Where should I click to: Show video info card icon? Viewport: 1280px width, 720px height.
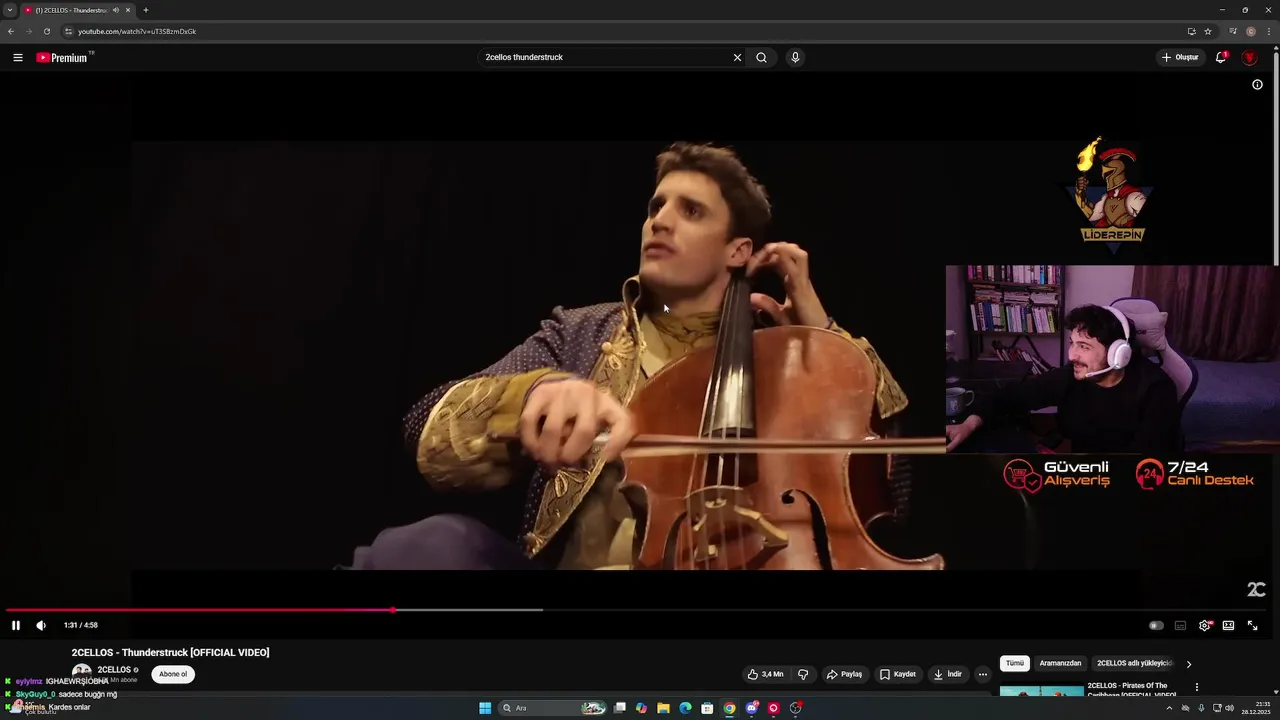[x=1257, y=84]
